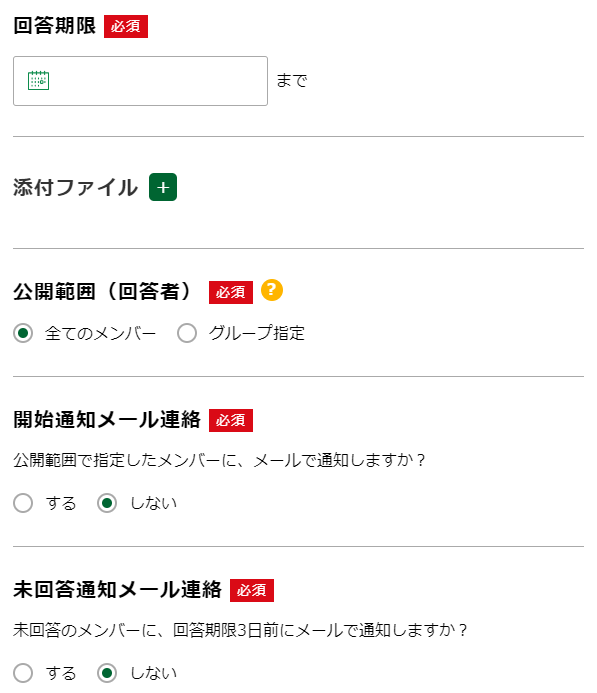Screen dimensions: 597x693
Task: Click the 必須 badge next to 開始通知メール連絡
Action: 231,420
